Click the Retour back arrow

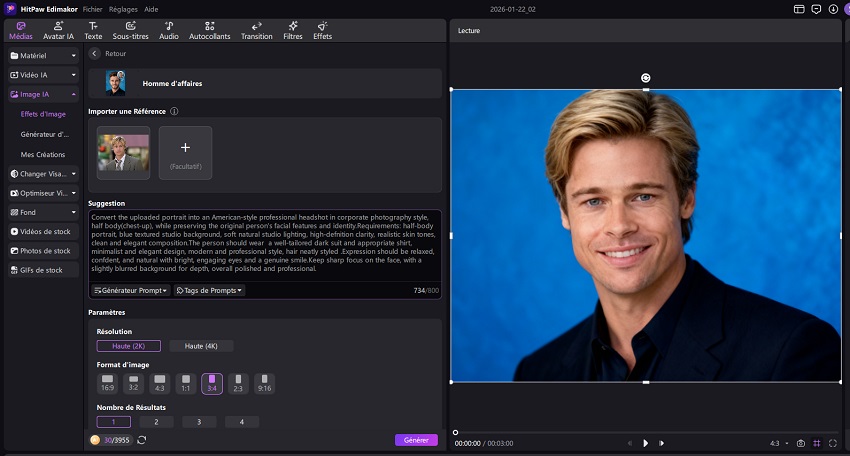coord(95,53)
